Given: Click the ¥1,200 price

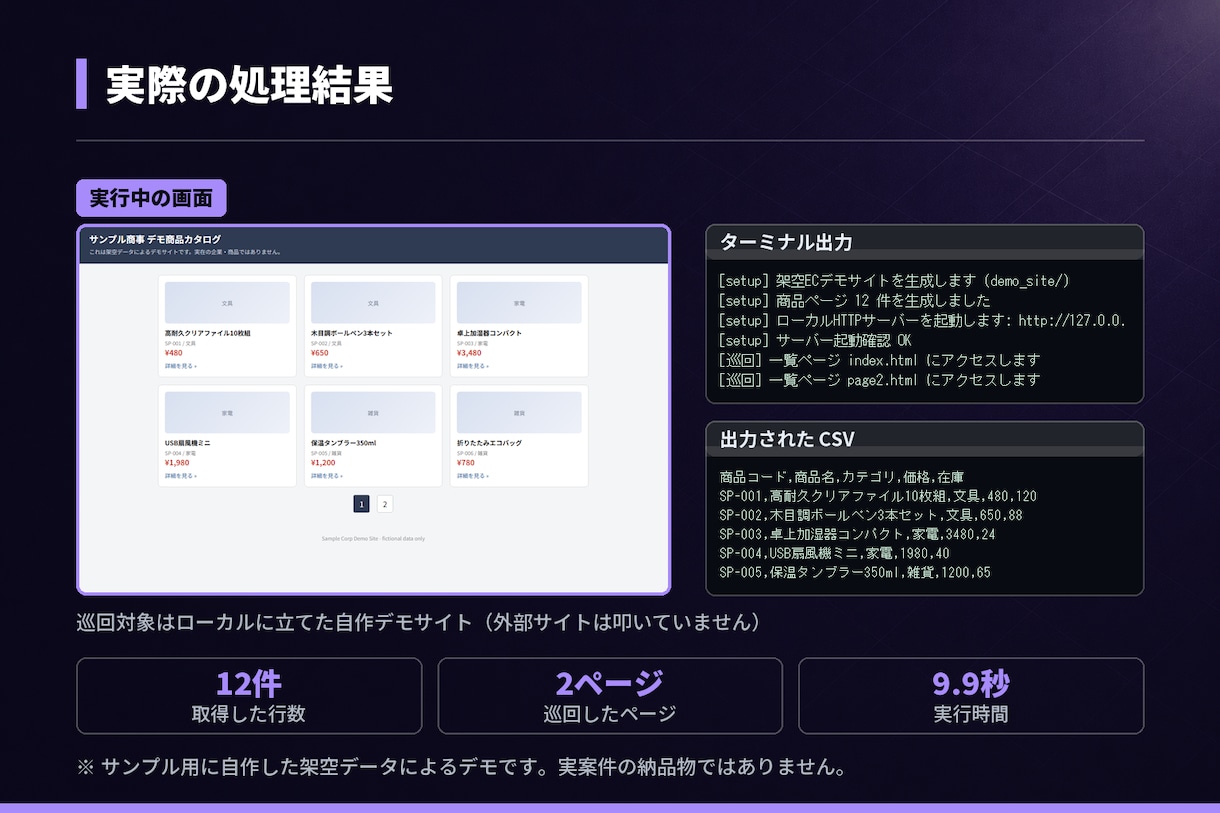Looking at the screenshot, I should pyautogui.click(x=323, y=463).
